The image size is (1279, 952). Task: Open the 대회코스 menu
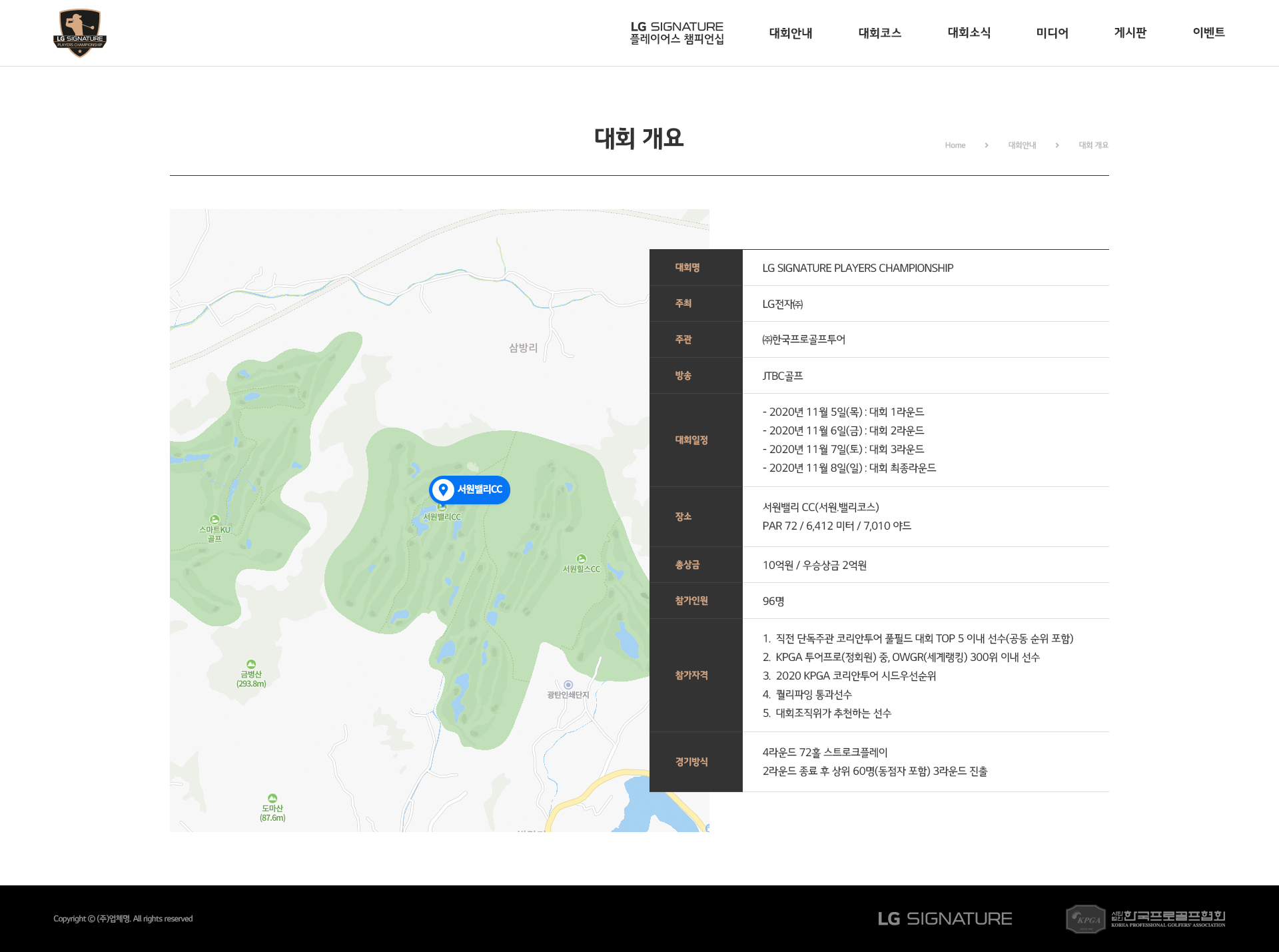(x=880, y=33)
